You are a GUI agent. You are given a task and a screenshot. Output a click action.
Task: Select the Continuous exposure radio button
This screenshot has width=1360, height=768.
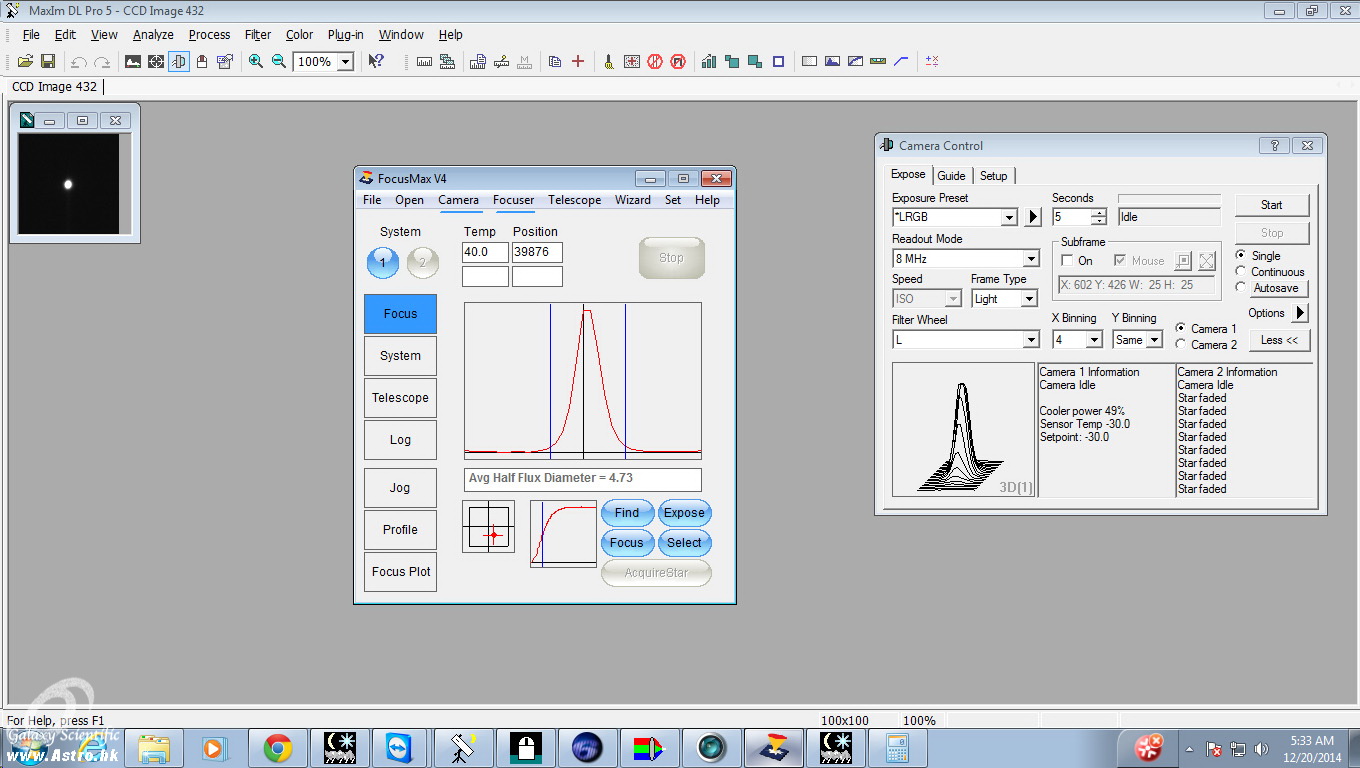(x=1241, y=271)
